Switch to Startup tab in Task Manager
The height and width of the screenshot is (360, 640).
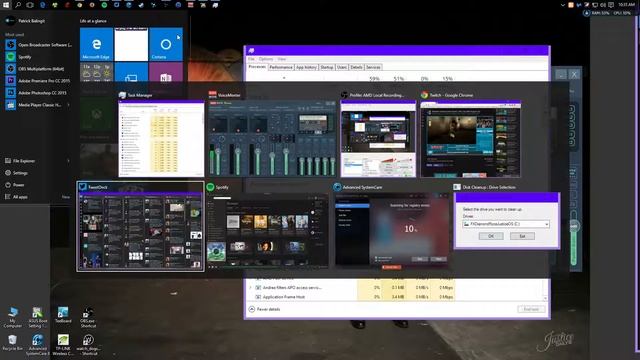(327, 67)
